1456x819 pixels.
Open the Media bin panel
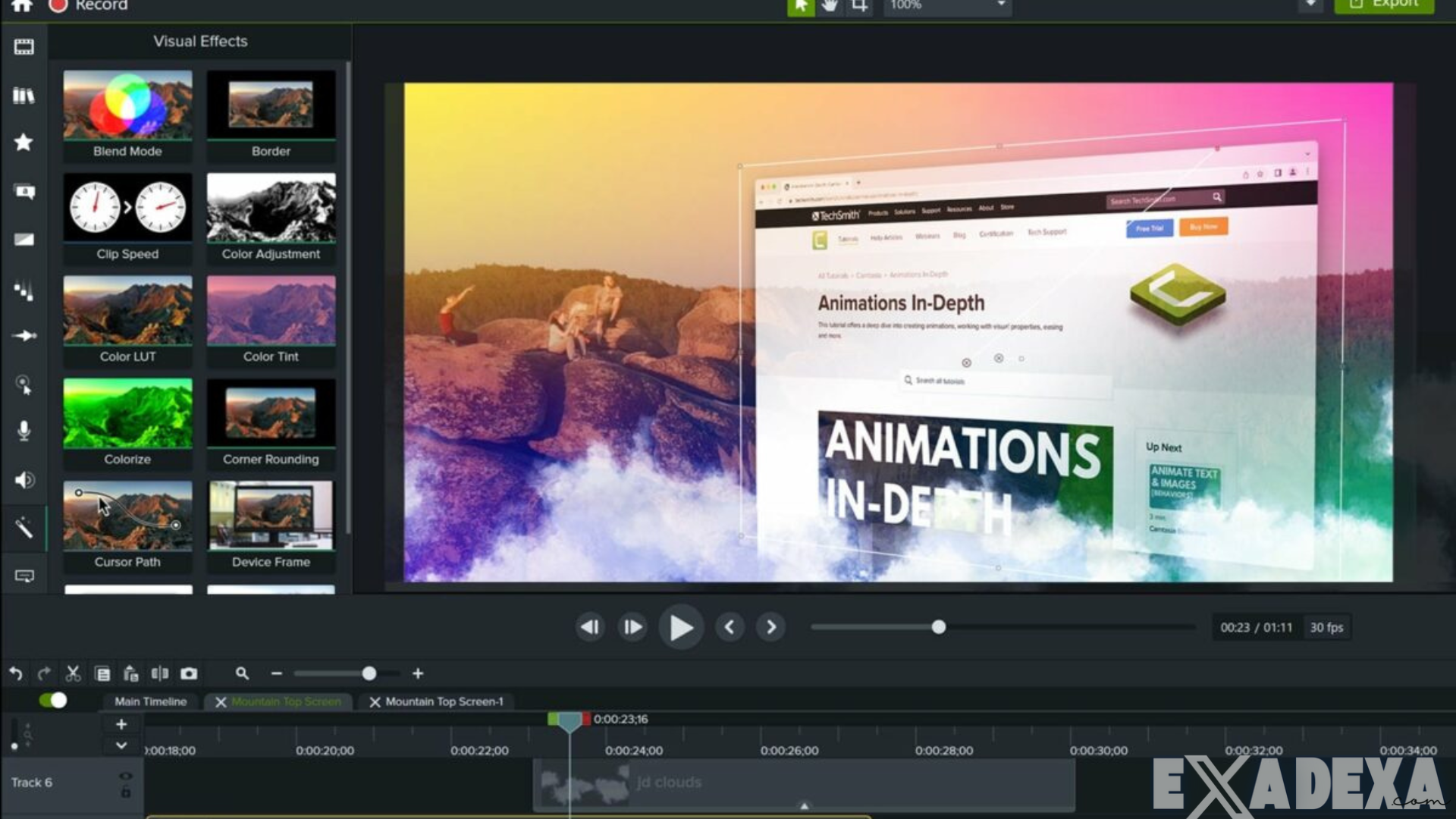coord(24,46)
